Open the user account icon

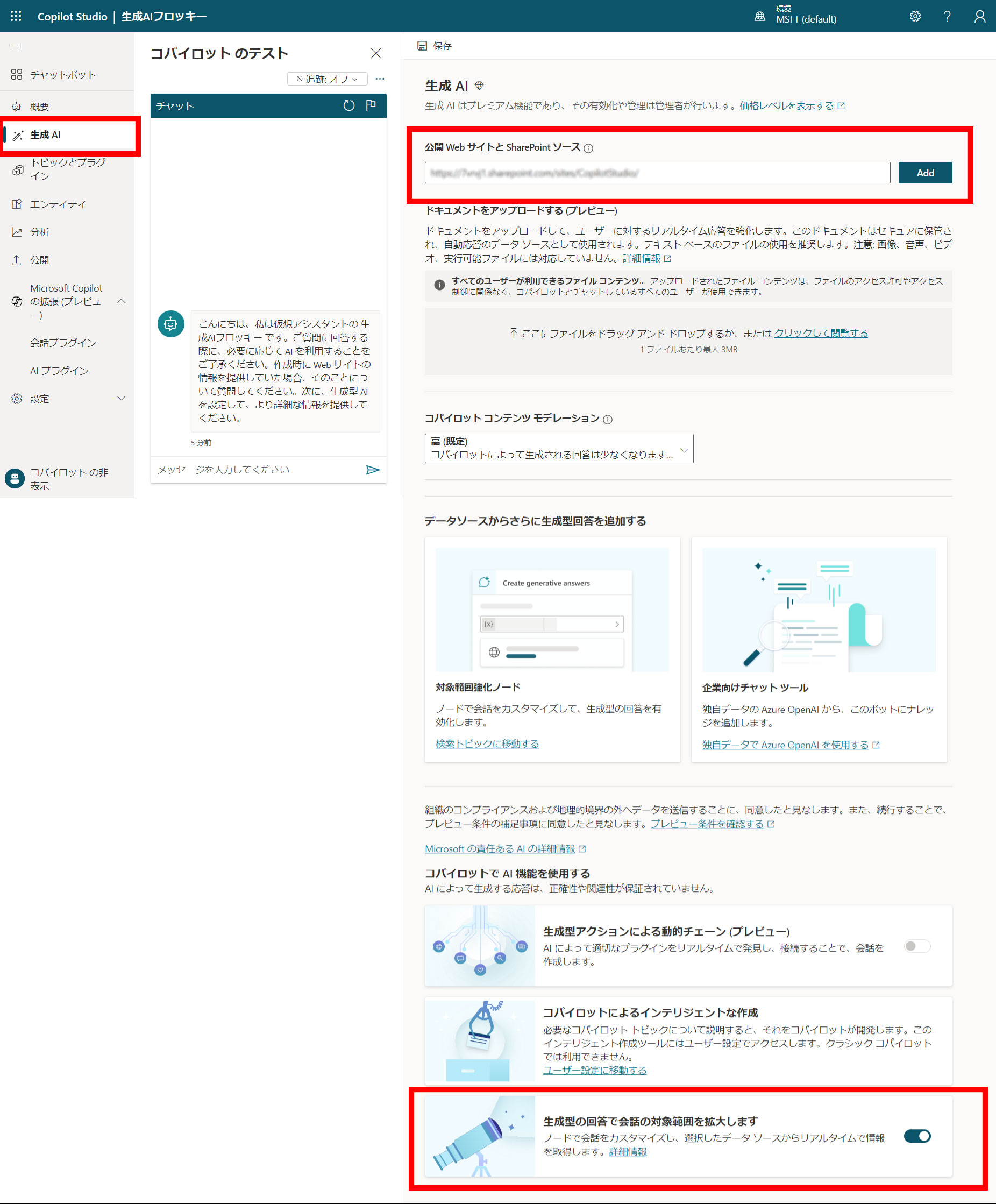[x=980, y=16]
